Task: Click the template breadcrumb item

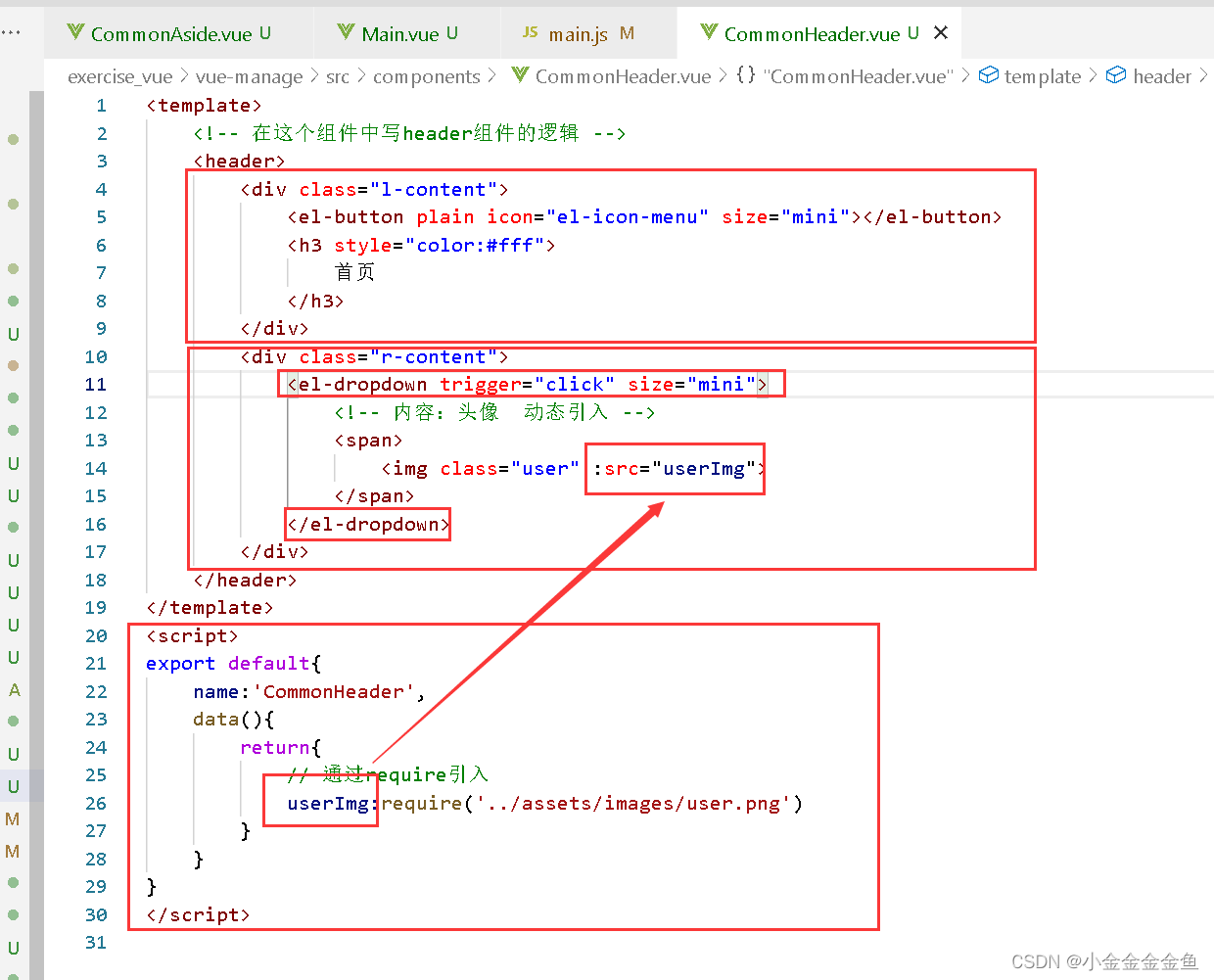Action: coord(1042,76)
